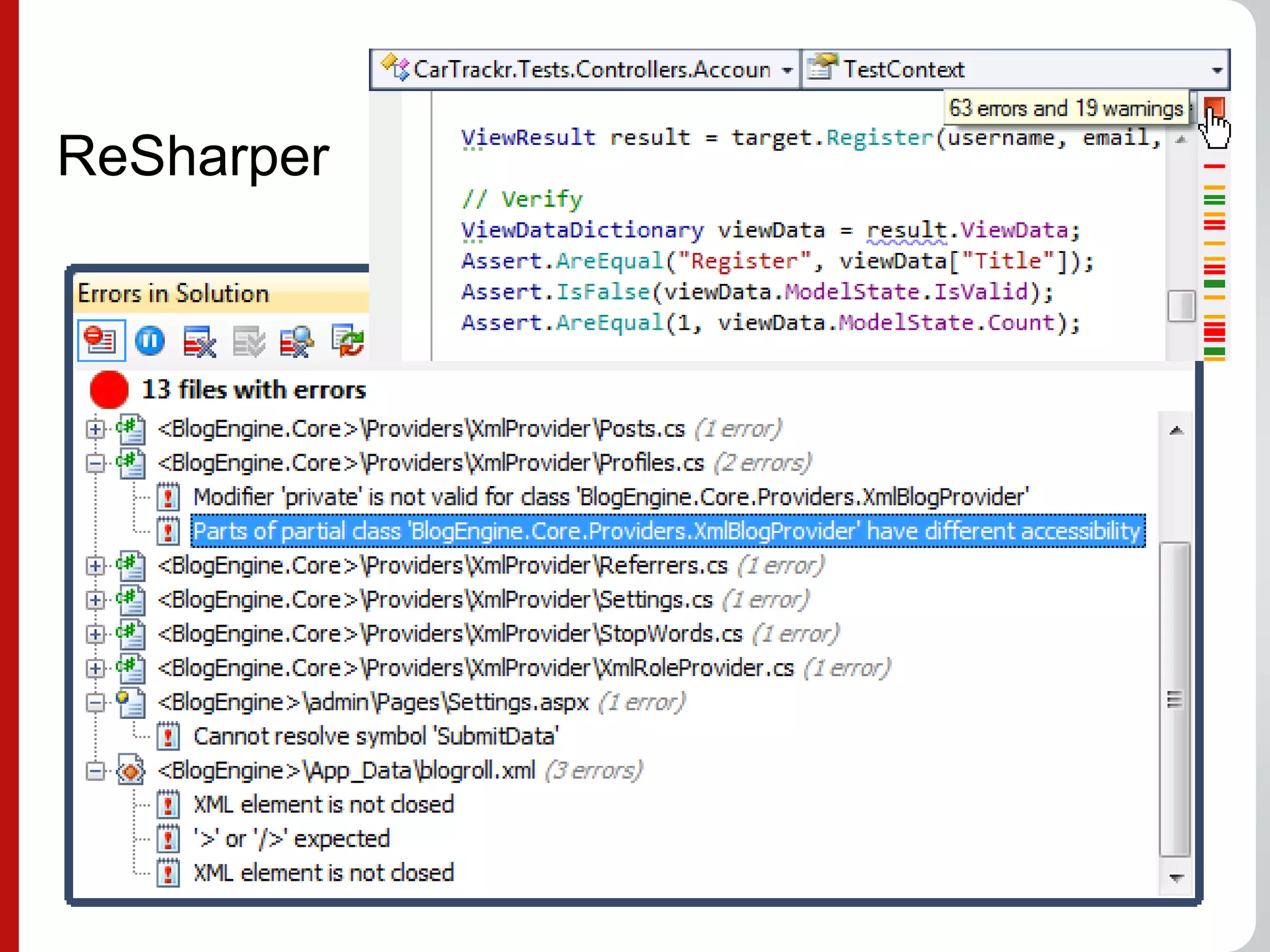
Task: Click the errors search icon with magnifier
Action: tap(296, 341)
